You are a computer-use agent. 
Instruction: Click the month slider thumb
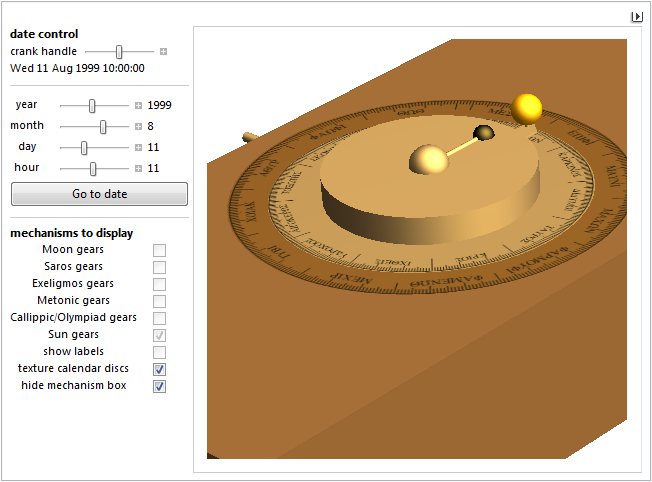(x=103, y=126)
